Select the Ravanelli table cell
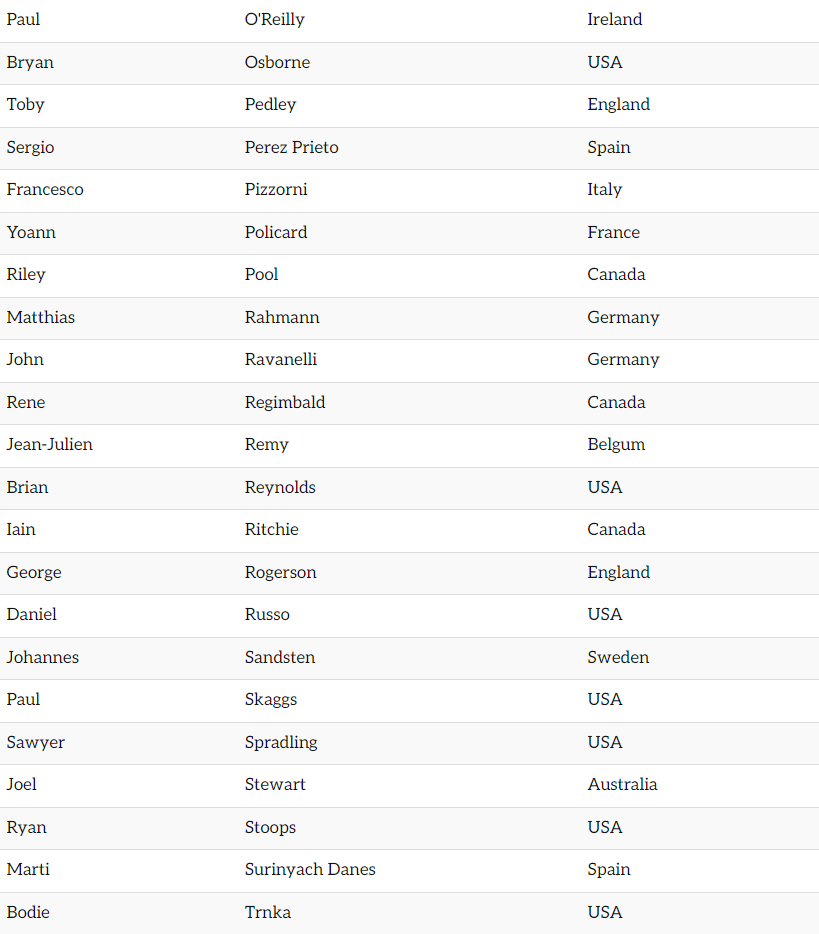819x934 pixels. 280,360
